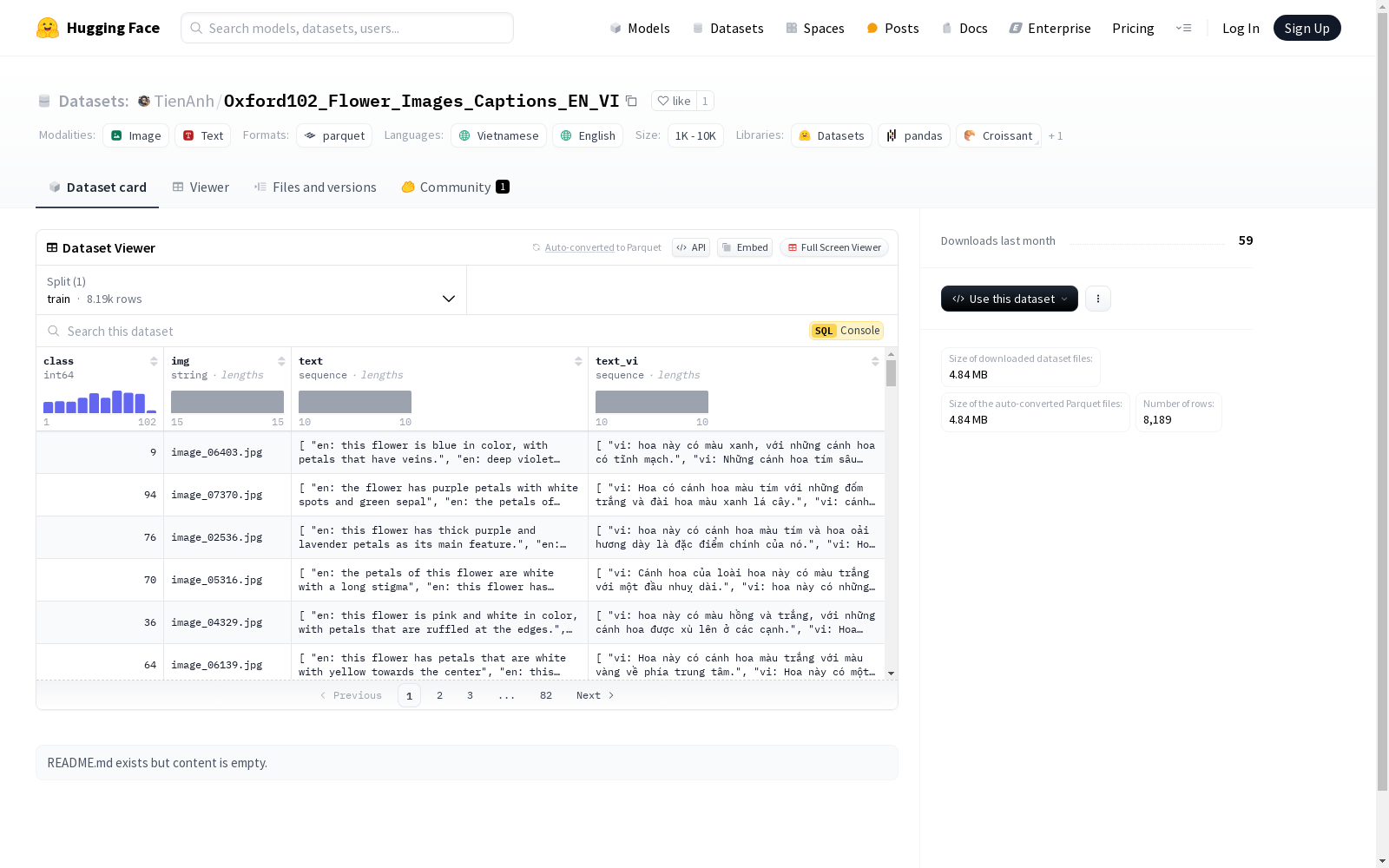Open the Posts nav item
This screenshot has width=1389, height=868.
(892, 28)
